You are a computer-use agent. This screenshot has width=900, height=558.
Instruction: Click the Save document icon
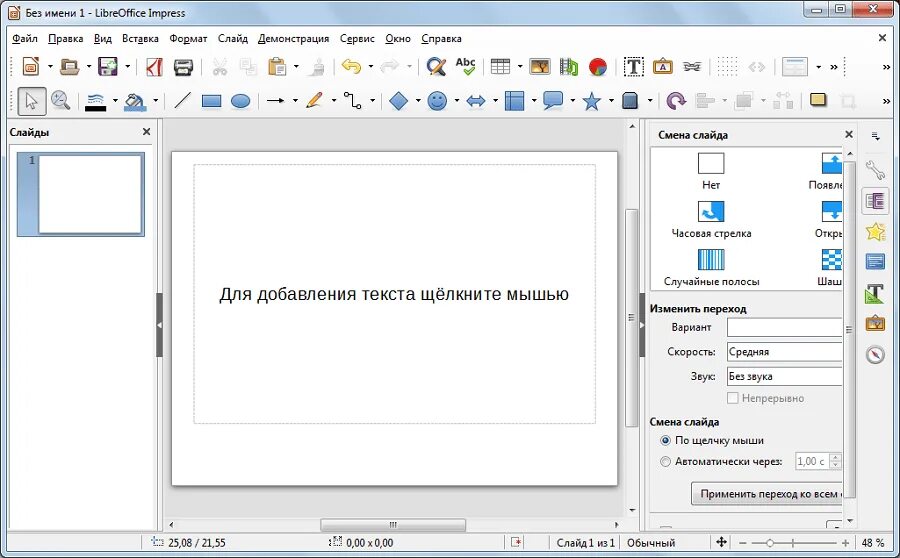(108, 67)
